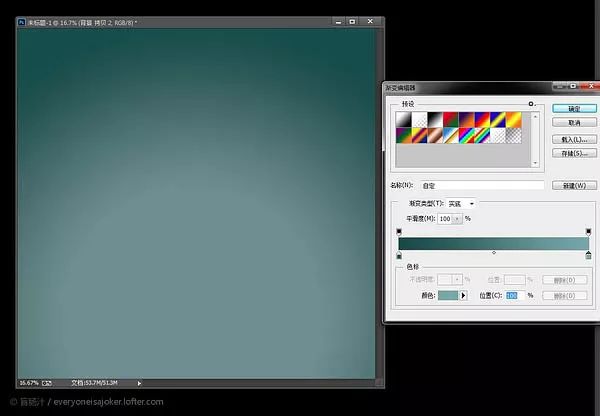Open the 渐变类型 gradient type dropdown
Image resolution: width=600 pixels, height=416 pixels.
[x=461, y=203]
